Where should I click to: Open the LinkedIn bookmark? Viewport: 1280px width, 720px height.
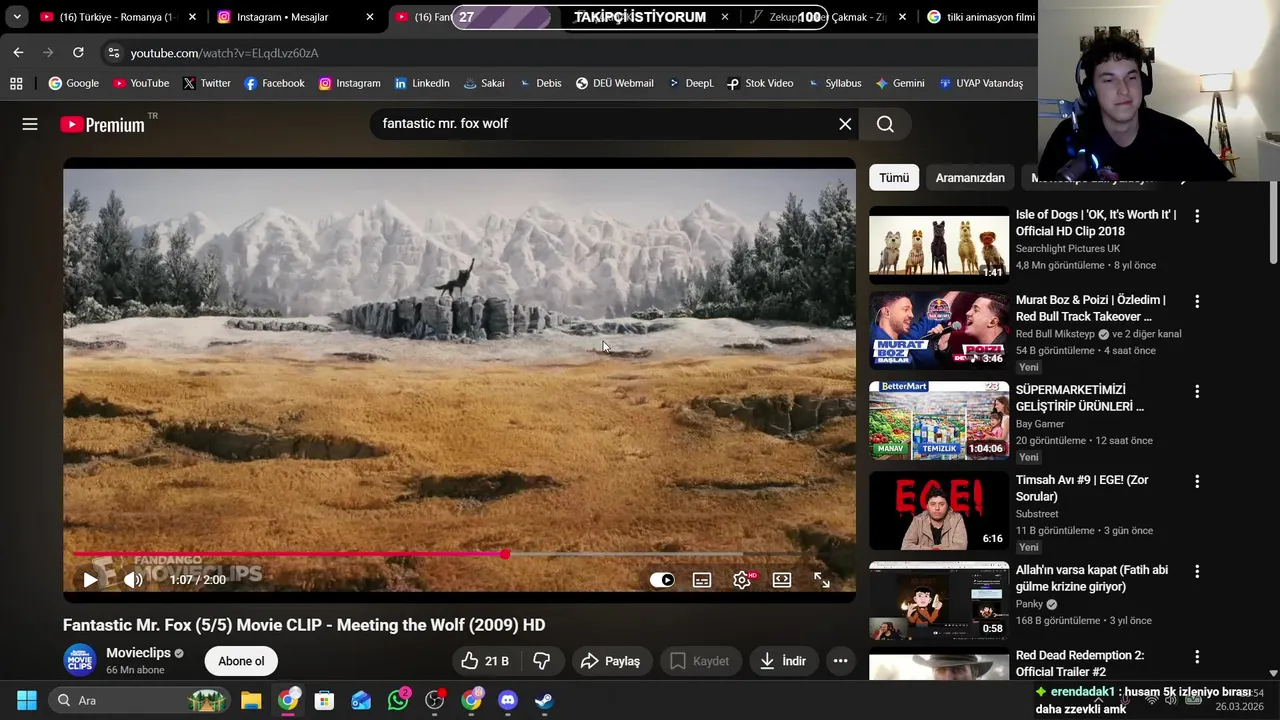click(422, 83)
